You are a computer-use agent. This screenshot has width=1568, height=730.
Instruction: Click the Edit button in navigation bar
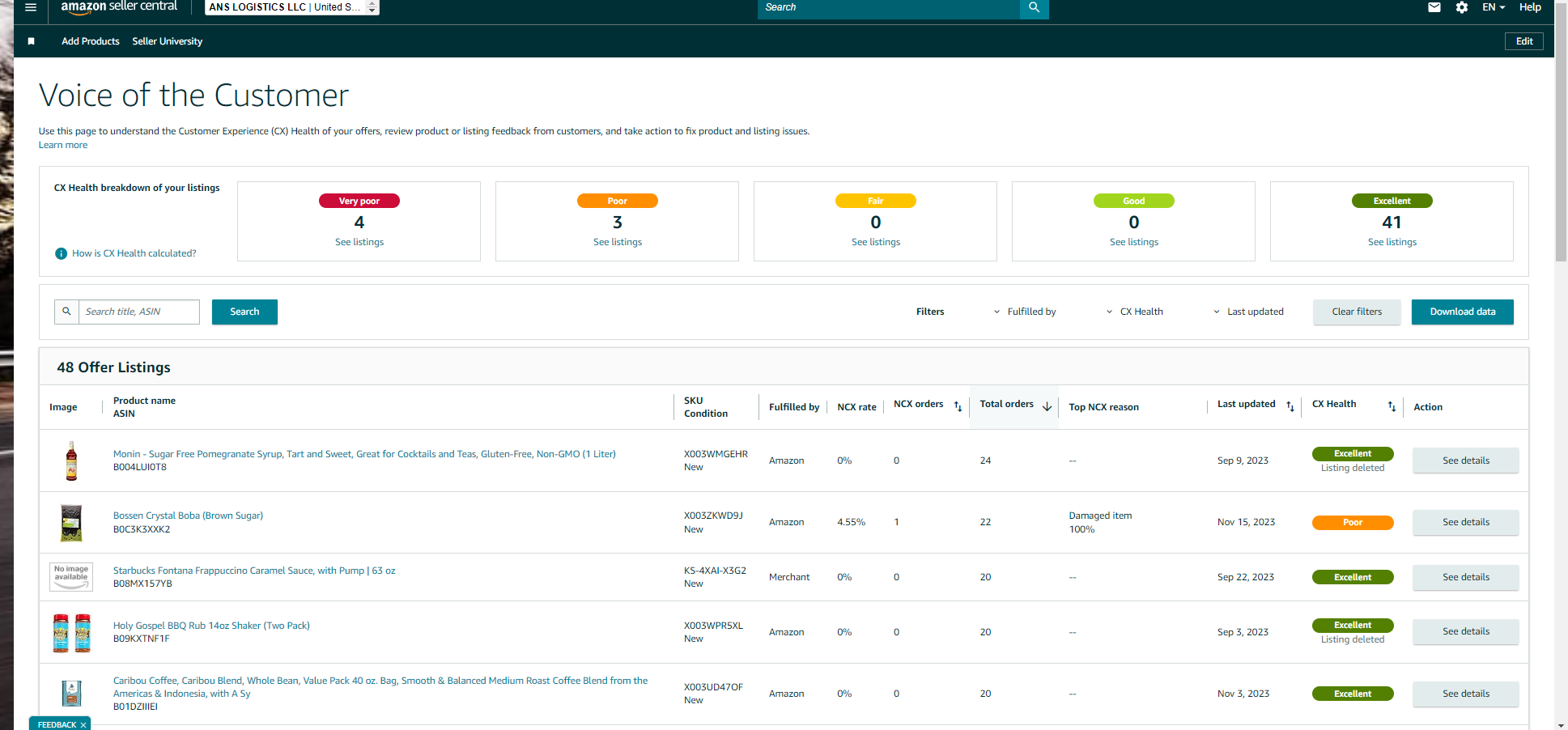coord(1524,41)
